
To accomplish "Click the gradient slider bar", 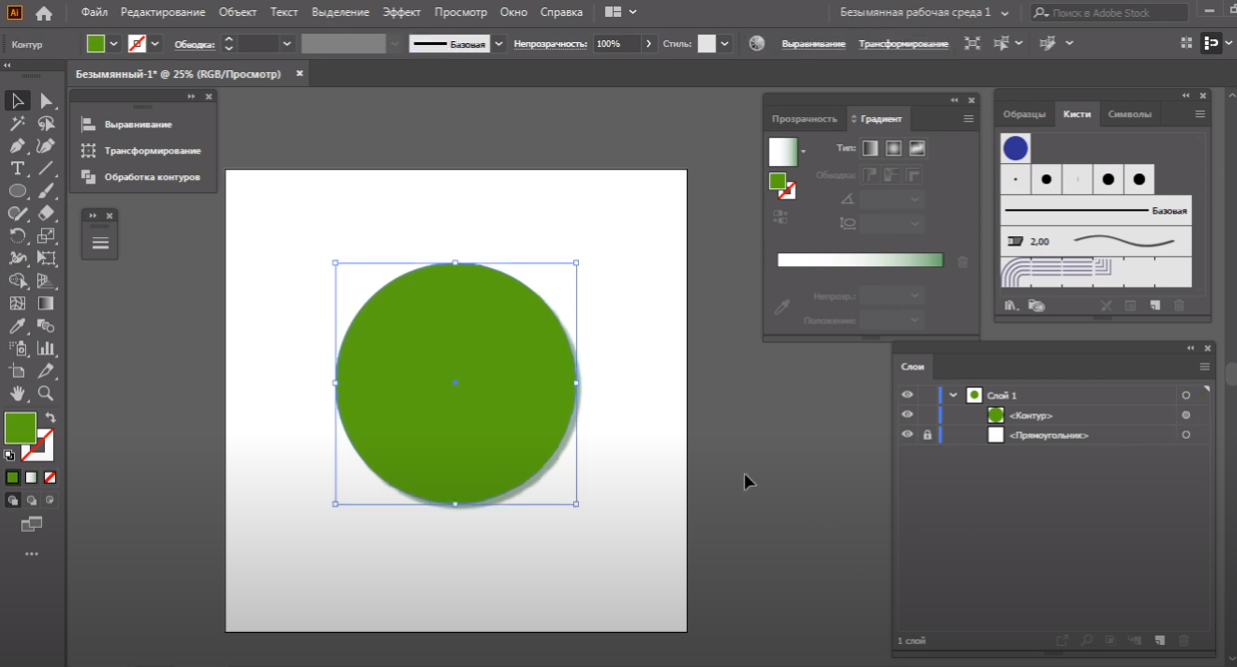I will (x=860, y=260).
